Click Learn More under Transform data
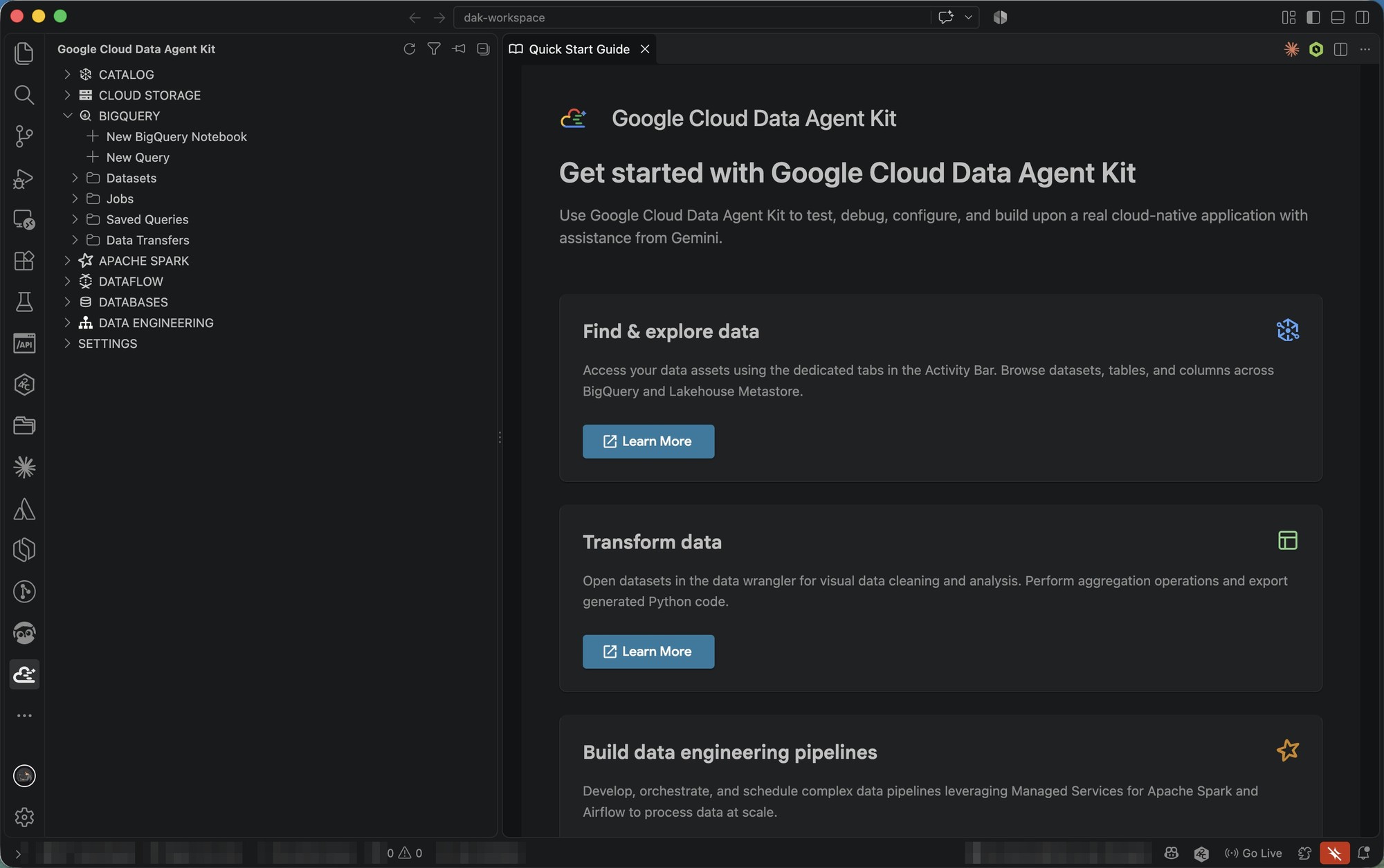The height and width of the screenshot is (868, 1384). 648,652
